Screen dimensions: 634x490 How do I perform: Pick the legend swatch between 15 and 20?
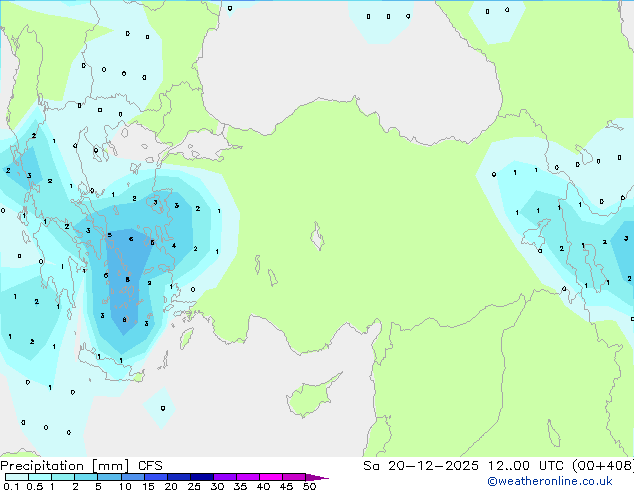point(155,477)
